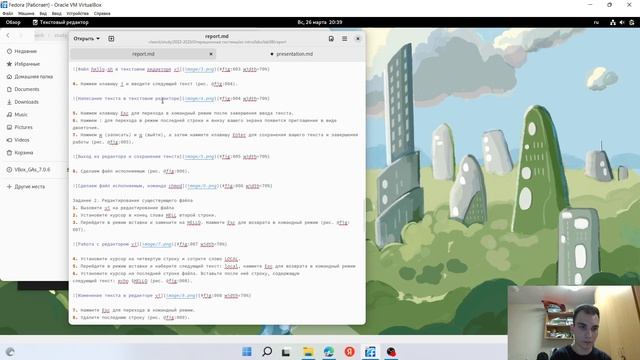Click the image/6.png link in editor
This screenshot has width=640, height=360.
click(202, 186)
